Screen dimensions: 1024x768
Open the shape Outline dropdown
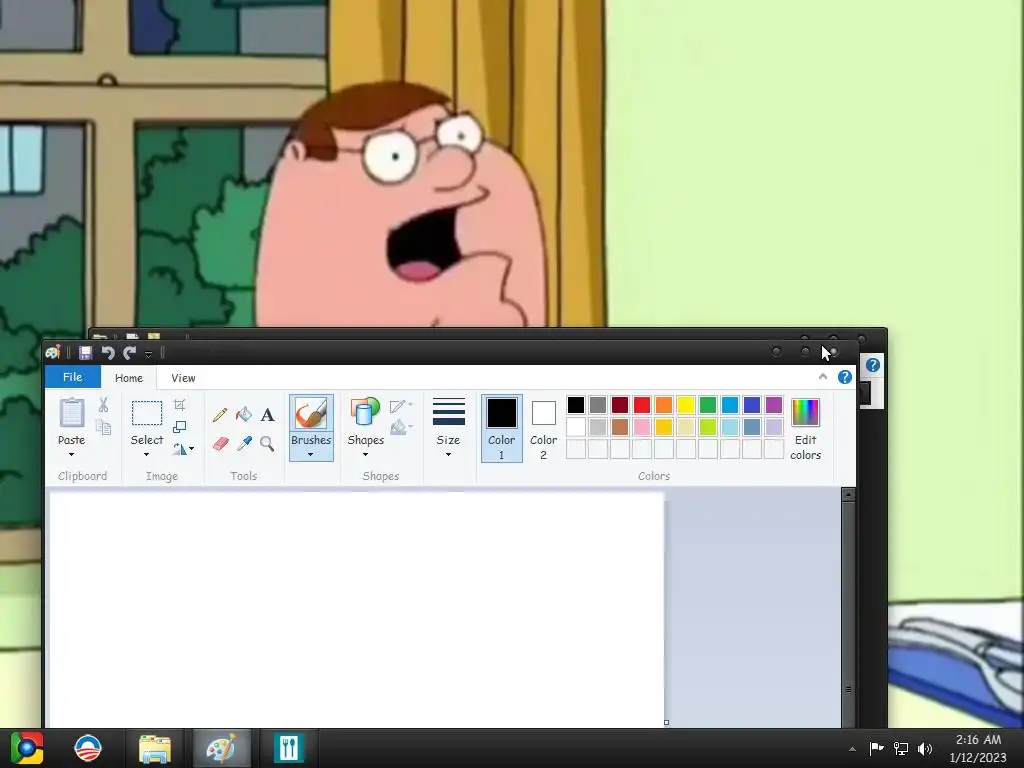point(401,406)
